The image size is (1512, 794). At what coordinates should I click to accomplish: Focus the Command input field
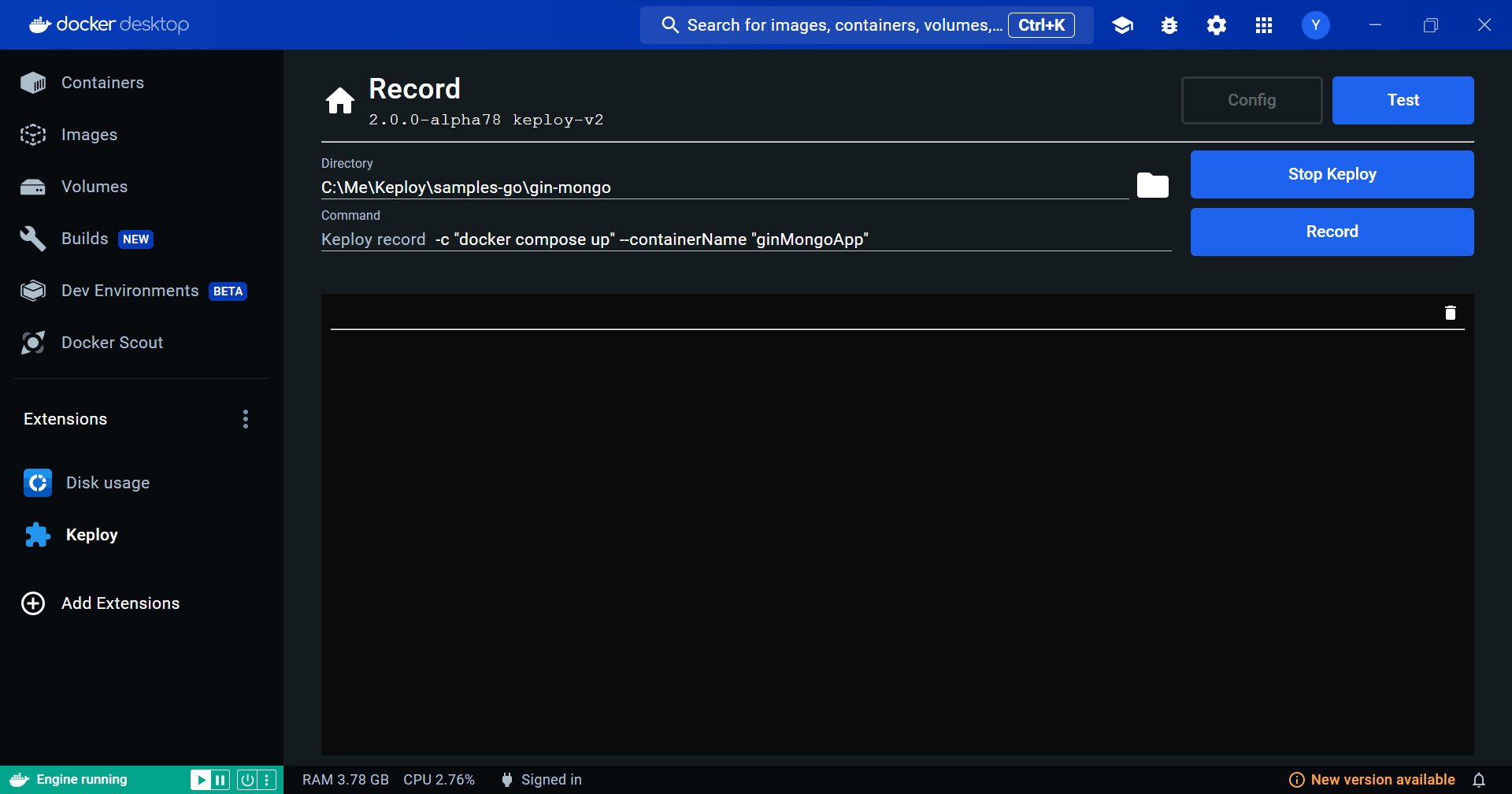[746, 239]
